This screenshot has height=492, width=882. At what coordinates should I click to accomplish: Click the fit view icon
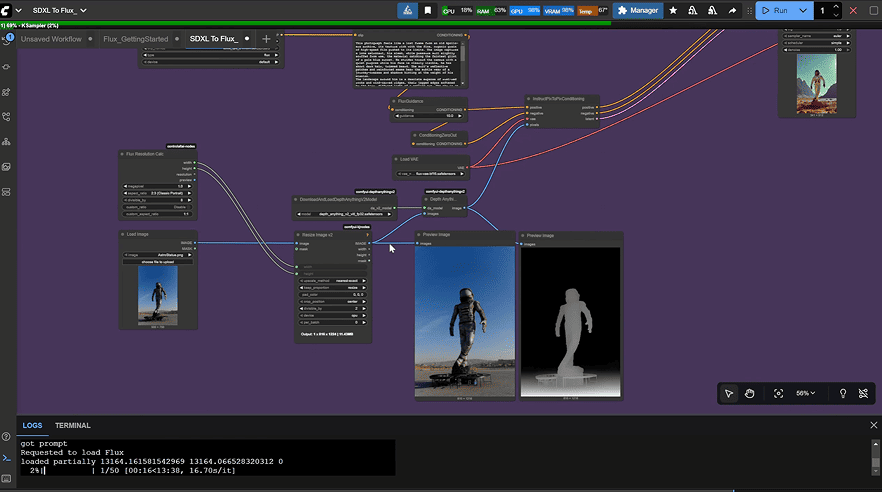point(779,394)
